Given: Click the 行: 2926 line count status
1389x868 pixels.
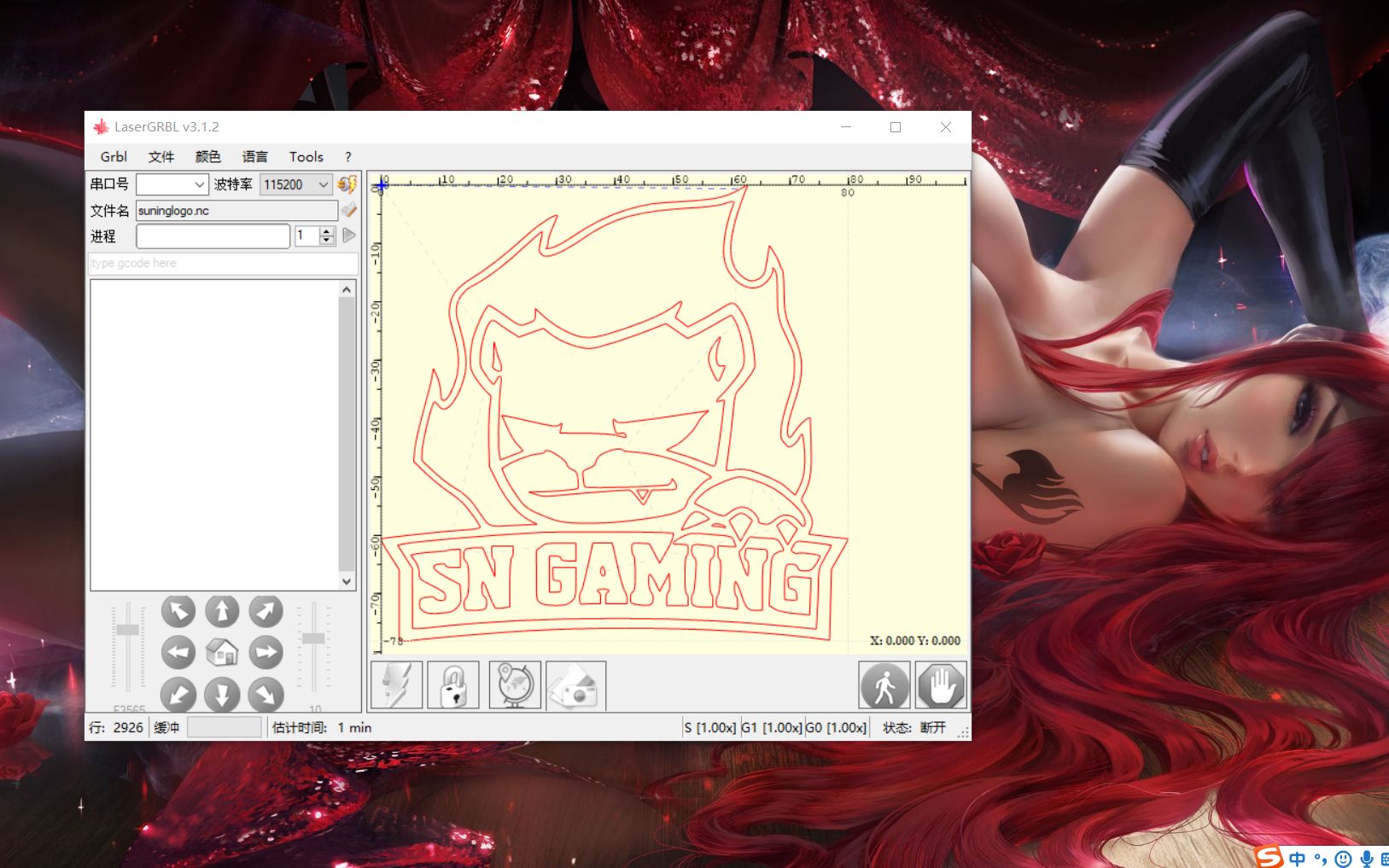Looking at the screenshot, I should click(x=116, y=728).
